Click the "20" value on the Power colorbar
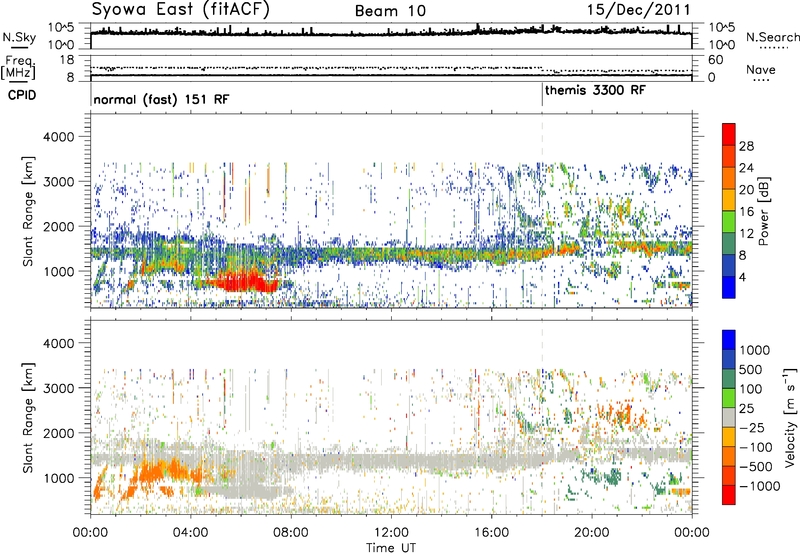 (746, 190)
